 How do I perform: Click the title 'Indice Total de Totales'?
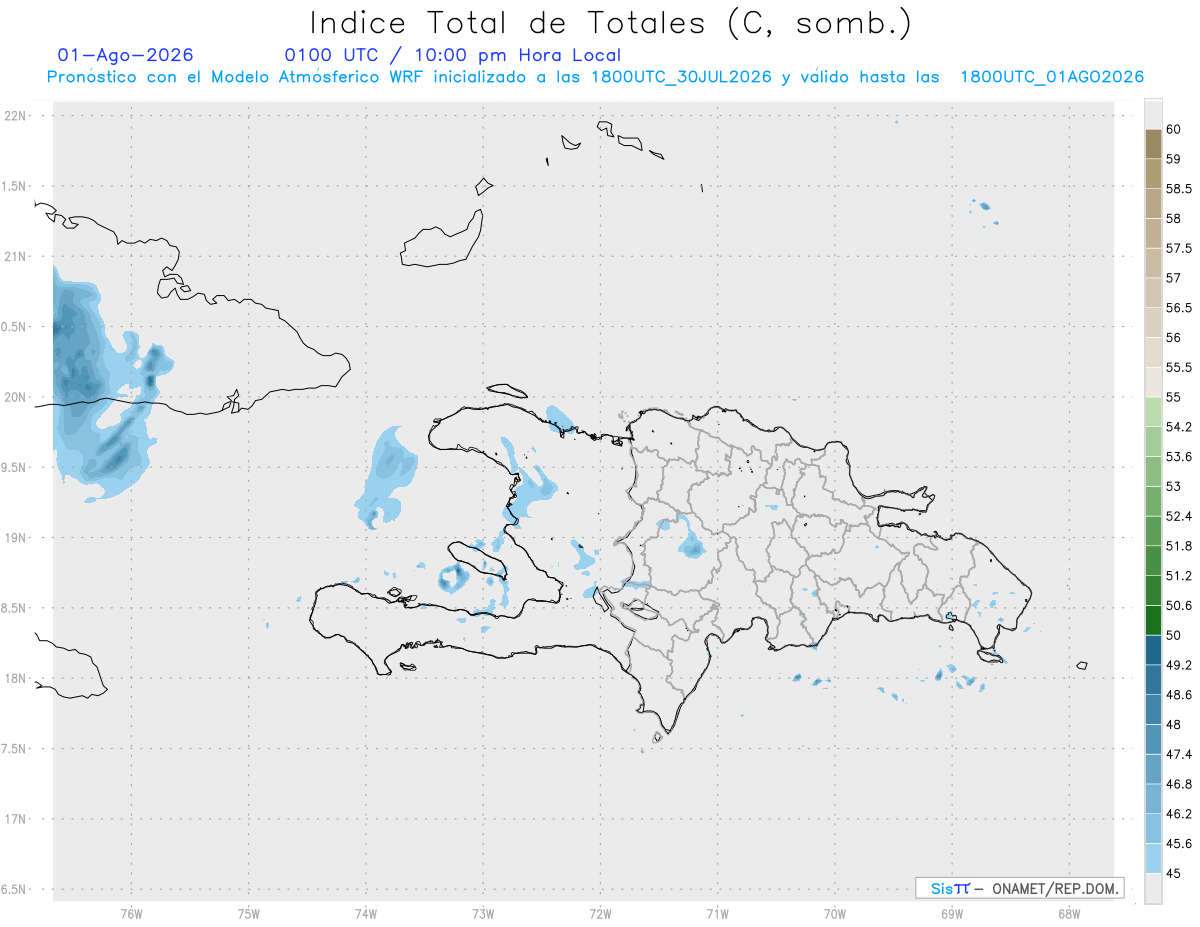(x=511, y=22)
